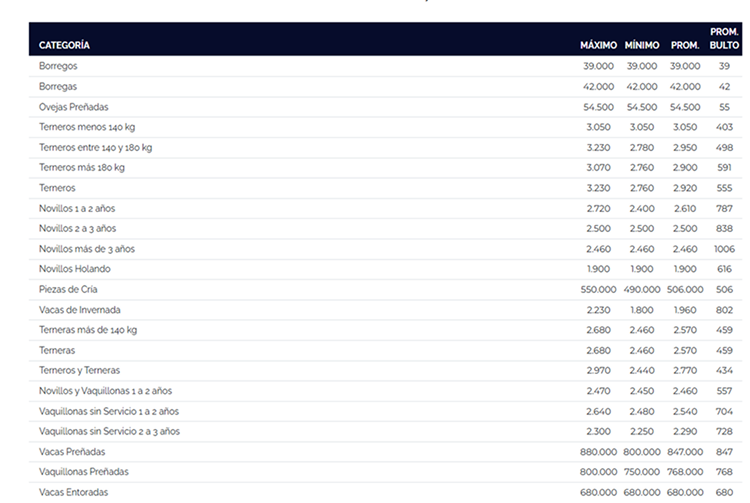The height and width of the screenshot is (503, 750).
Task: Click Terneros y Terneras category label
Action: coord(79,371)
